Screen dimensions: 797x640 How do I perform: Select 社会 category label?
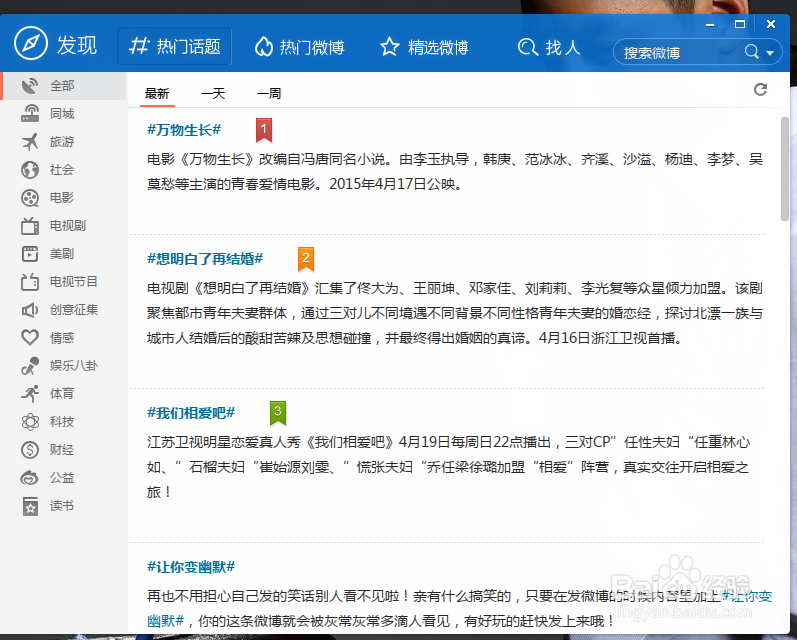pos(62,169)
